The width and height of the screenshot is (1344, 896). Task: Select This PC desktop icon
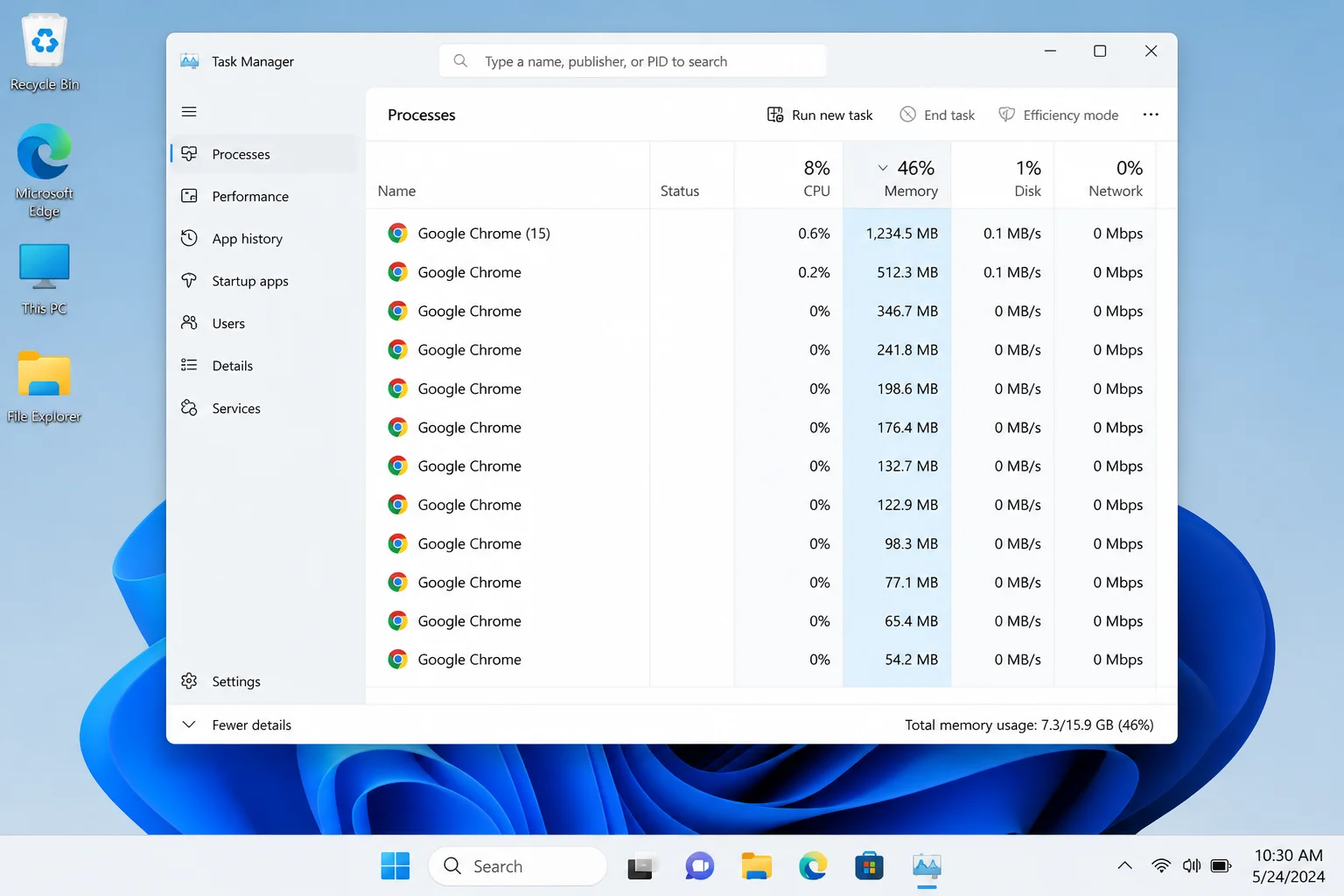point(45,279)
